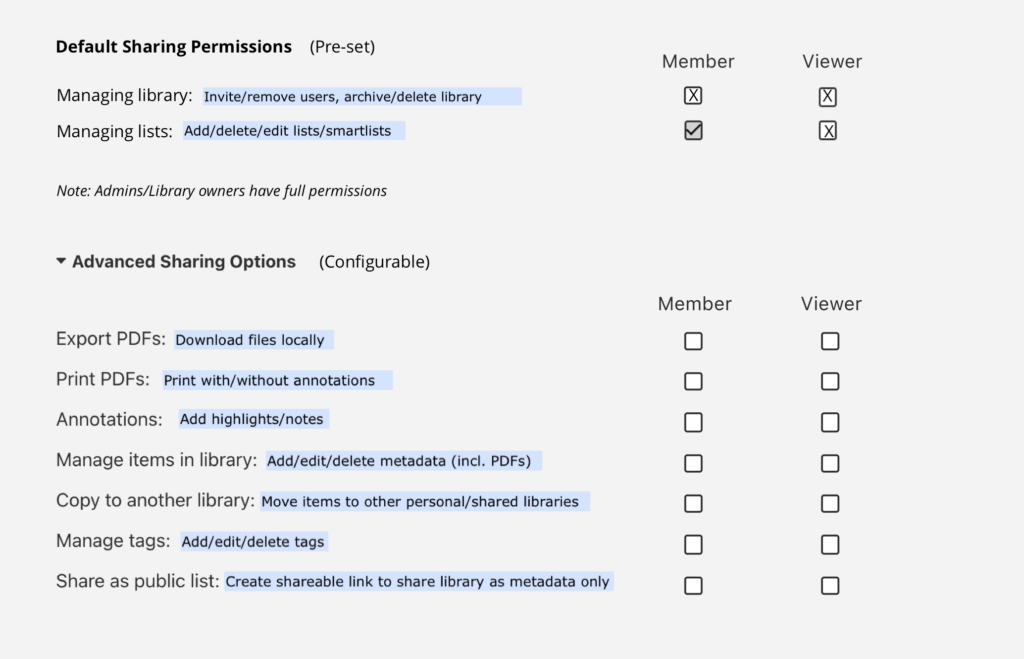Check Print PDFs for Viewer
This screenshot has height=659, width=1024.
[x=830, y=381]
